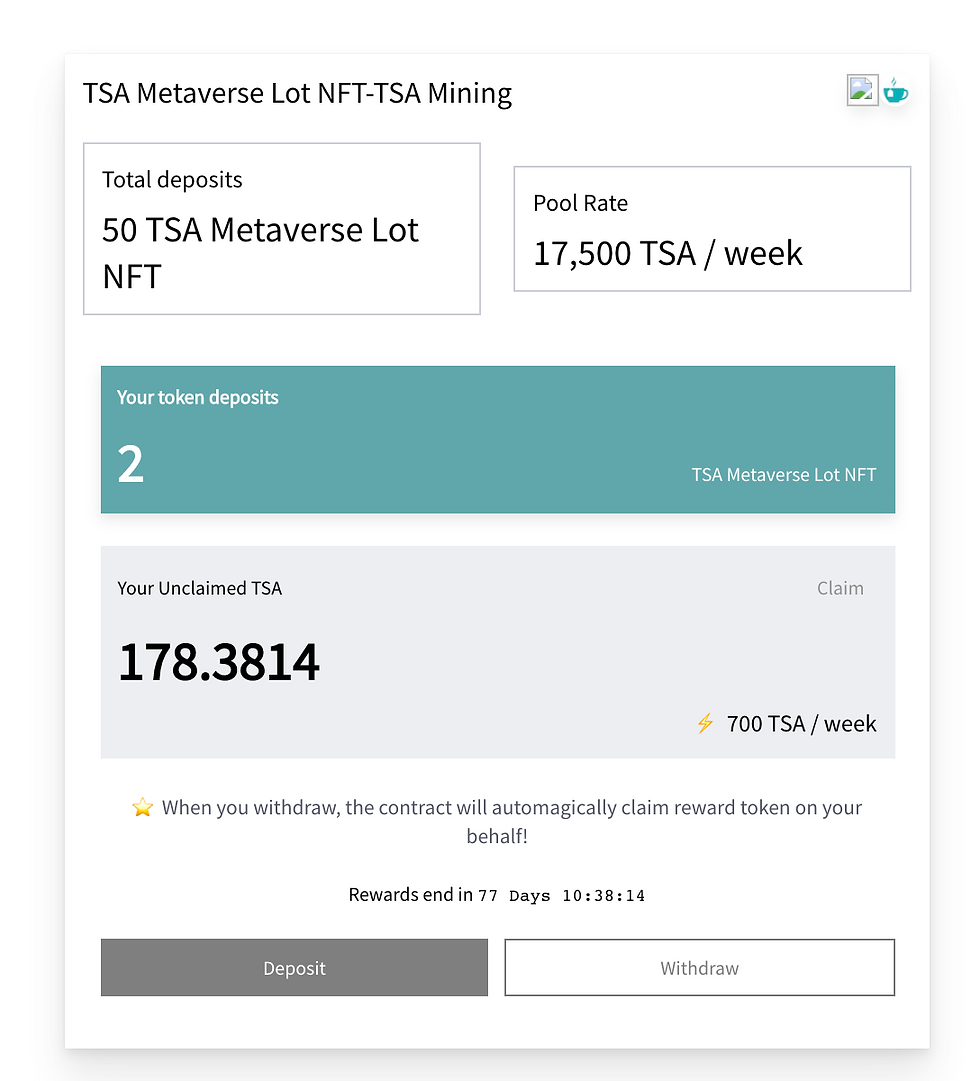Viewport: 980px width, 1081px height.
Task: Click the broken image icon beside the title
Action: [862, 90]
